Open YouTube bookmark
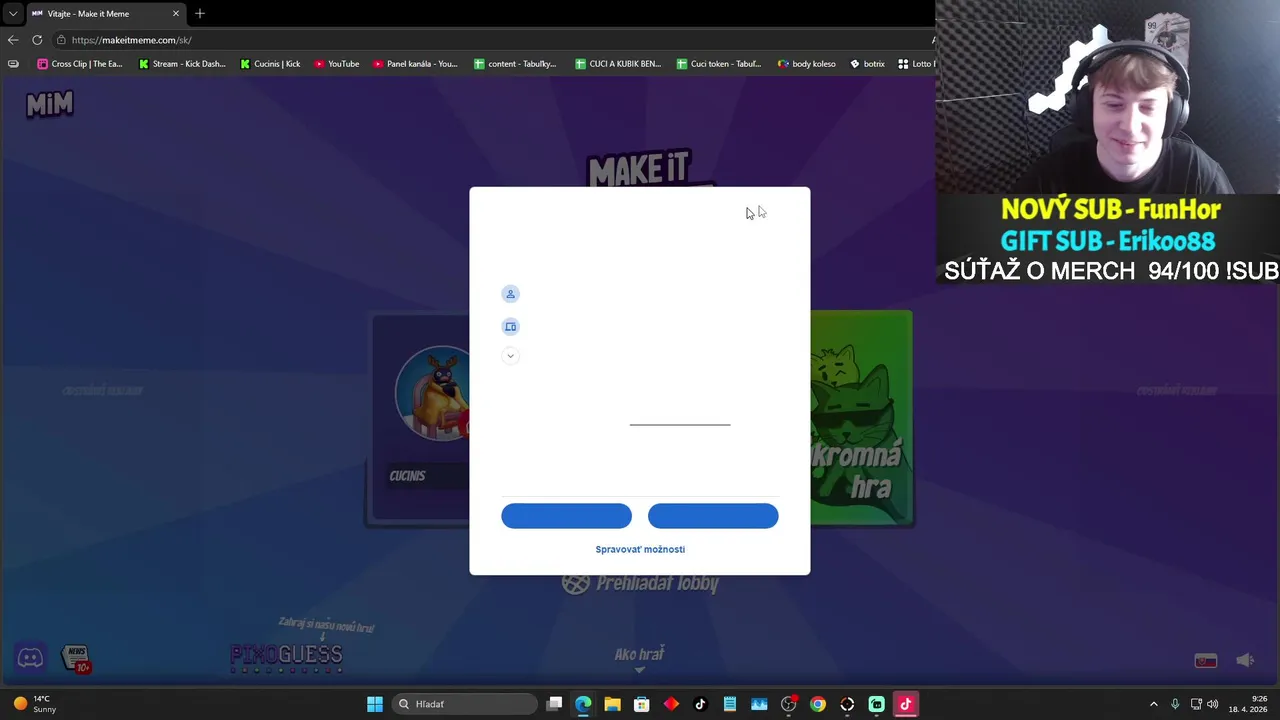Image resolution: width=1280 pixels, height=720 pixels. (x=336, y=64)
